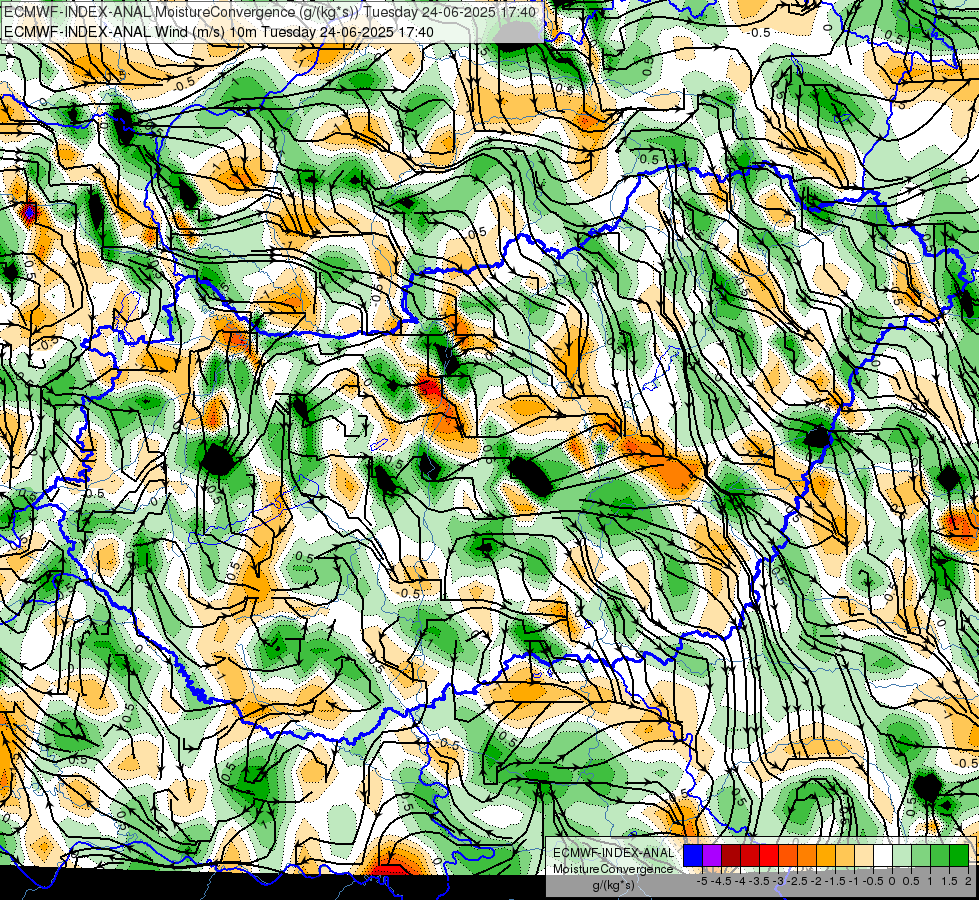Click the -2.5 legend tick label
This screenshot has height=900, width=979.
[797, 881]
